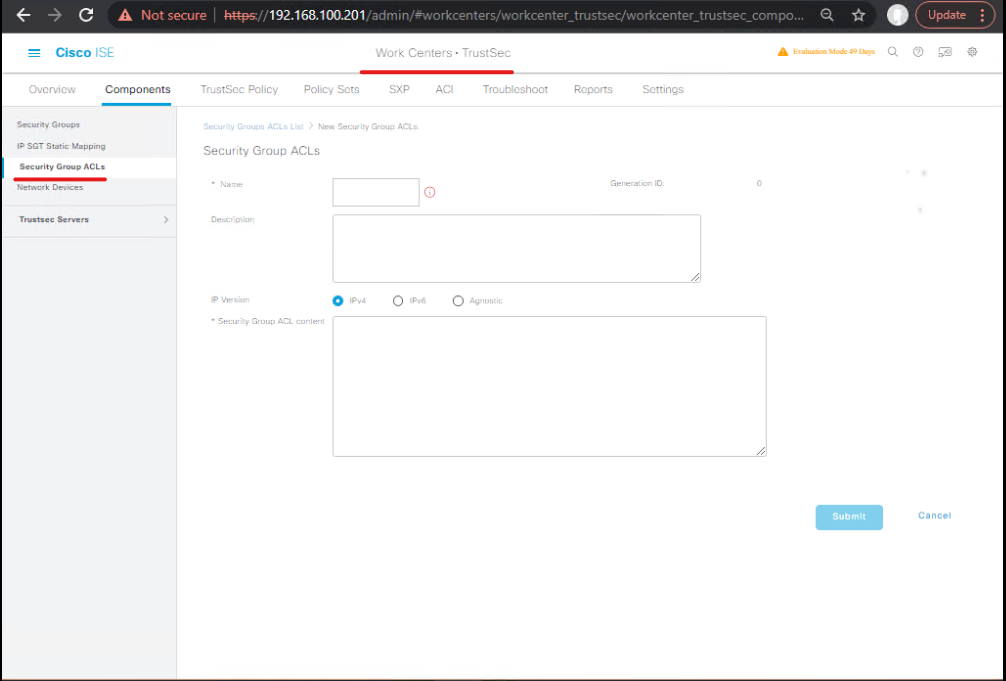The width and height of the screenshot is (1006, 681).
Task: Open the Policy Sets tab
Action: pos(332,89)
